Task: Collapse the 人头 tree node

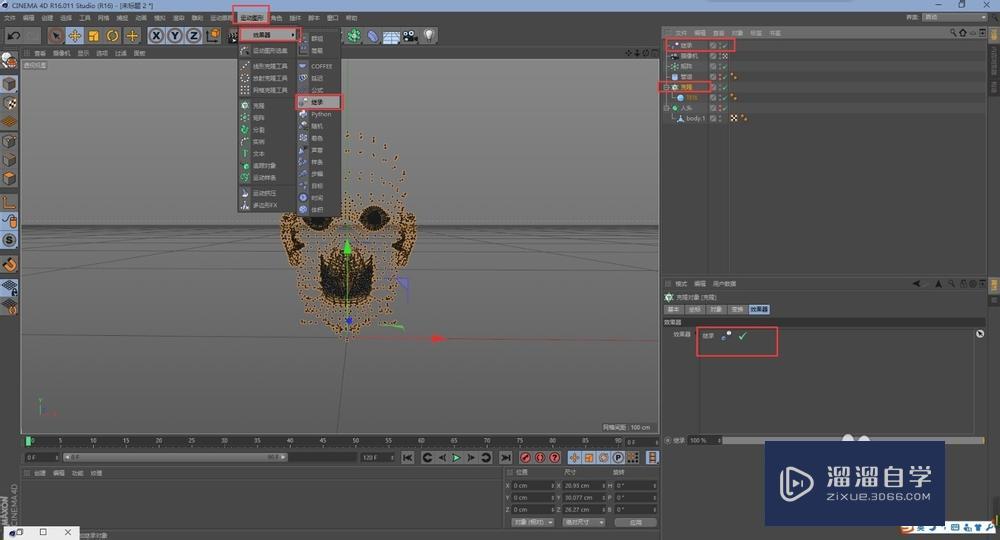Action: point(666,108)
